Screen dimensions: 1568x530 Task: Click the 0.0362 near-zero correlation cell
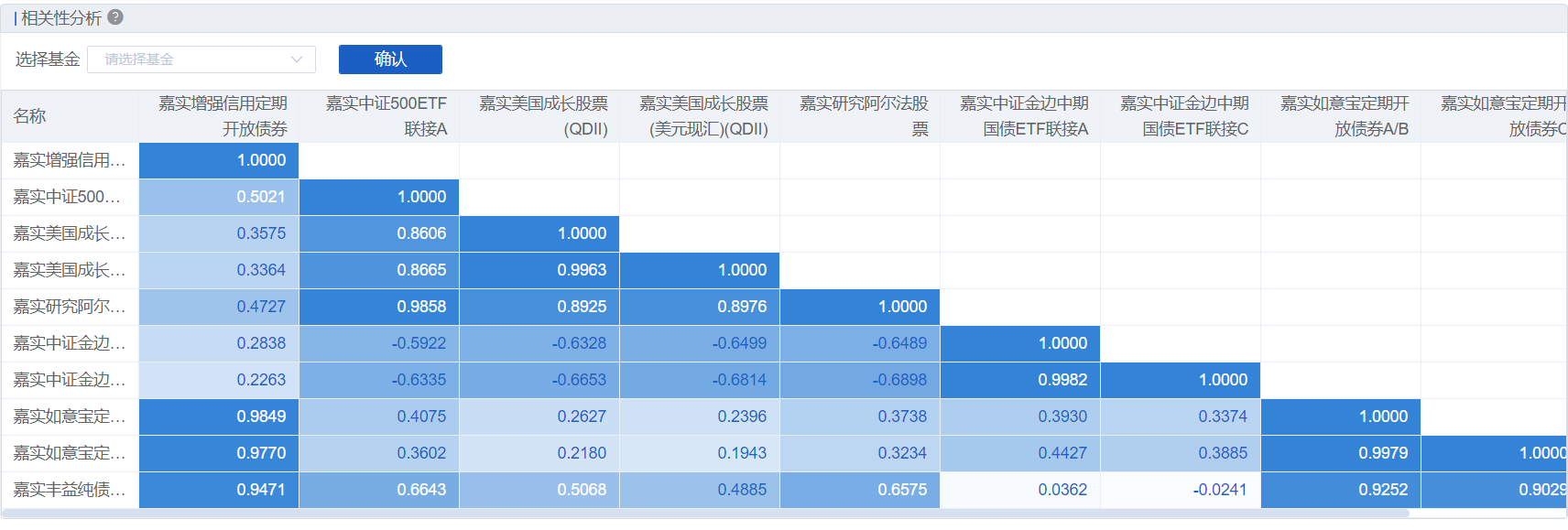click(1062, 490)
